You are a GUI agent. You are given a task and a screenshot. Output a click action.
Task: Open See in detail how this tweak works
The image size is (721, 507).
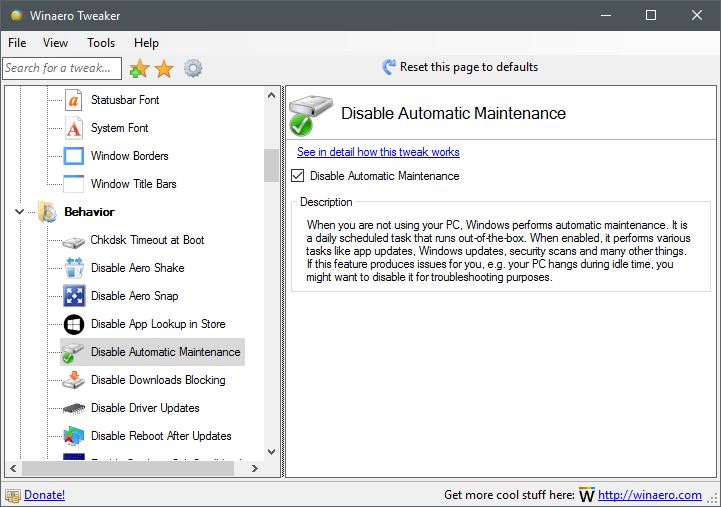tap(378, 152)
